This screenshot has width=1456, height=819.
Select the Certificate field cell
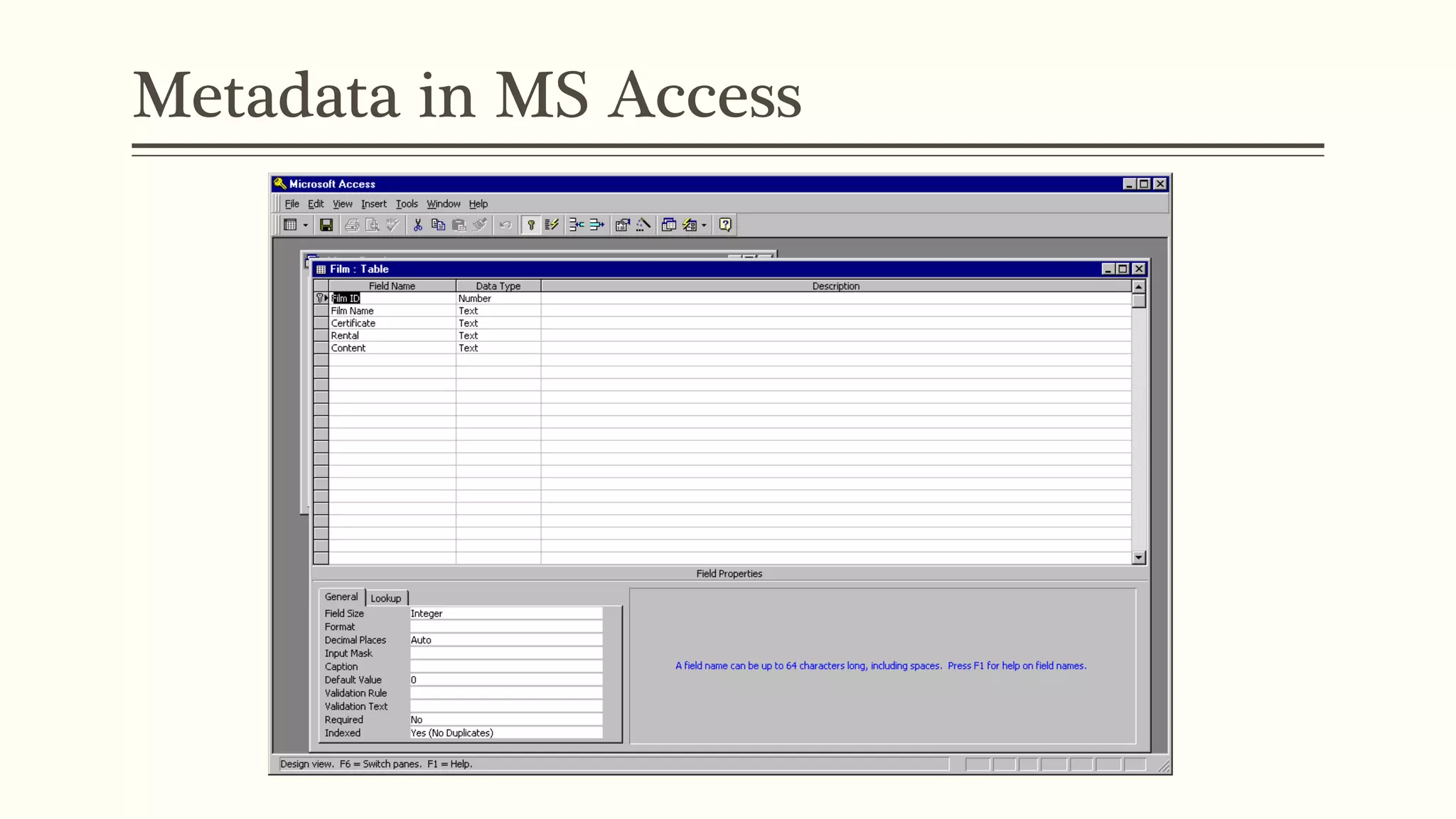pyautogui.click(x=392, y=323)
